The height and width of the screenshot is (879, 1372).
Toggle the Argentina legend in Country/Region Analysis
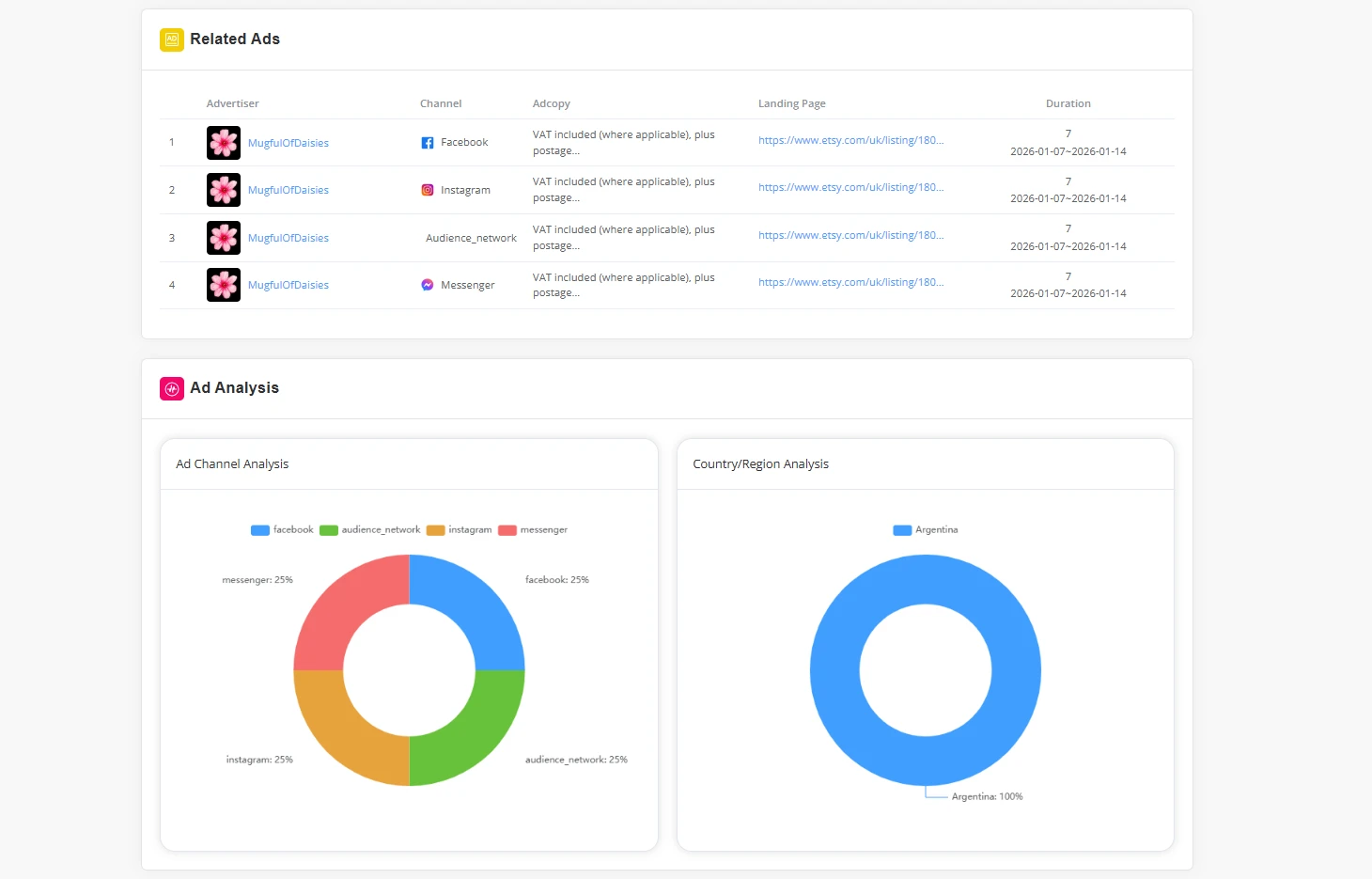[926, 529]
